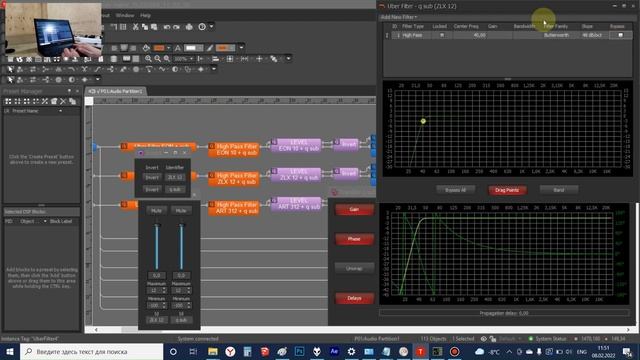Click the Windows search box on taskbar
Image resolution: width=640 pixels, height=360 pixels.
point(91,351)
